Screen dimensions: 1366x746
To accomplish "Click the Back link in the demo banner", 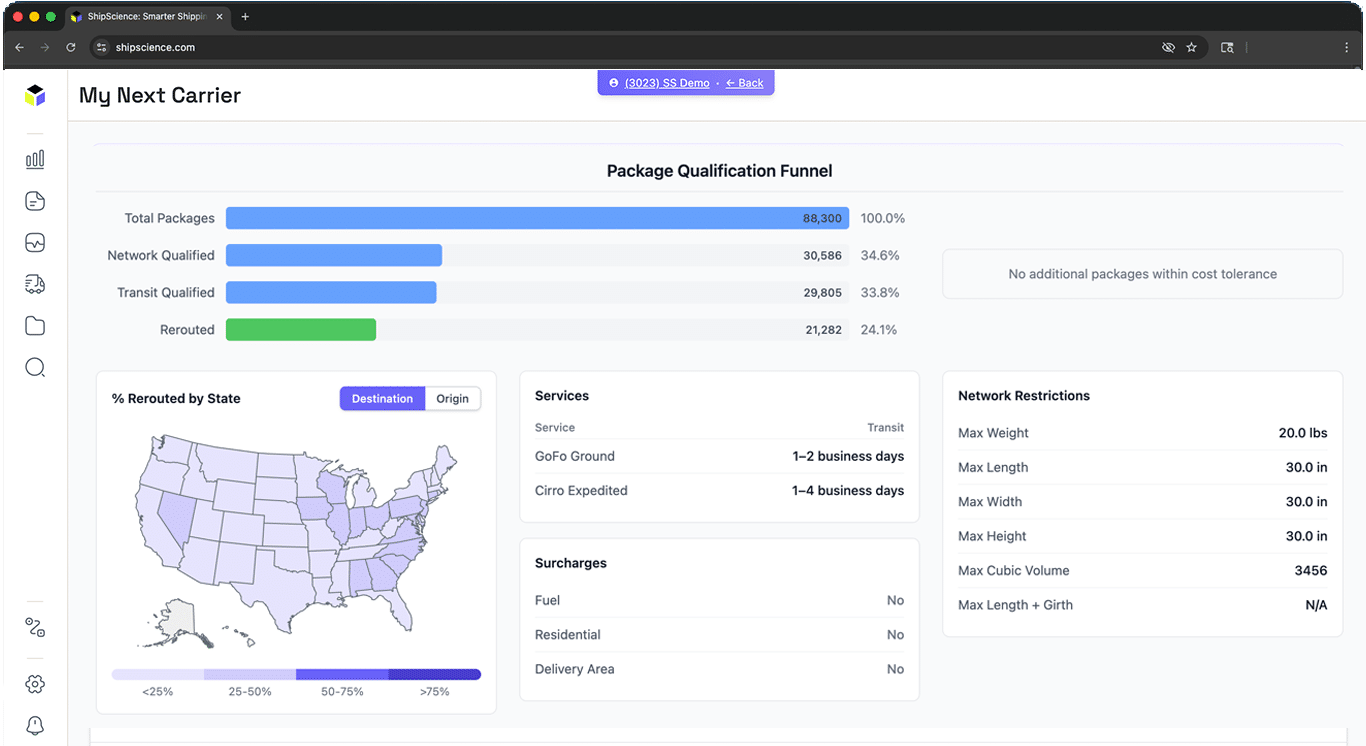I will click(x=745, y=83).
